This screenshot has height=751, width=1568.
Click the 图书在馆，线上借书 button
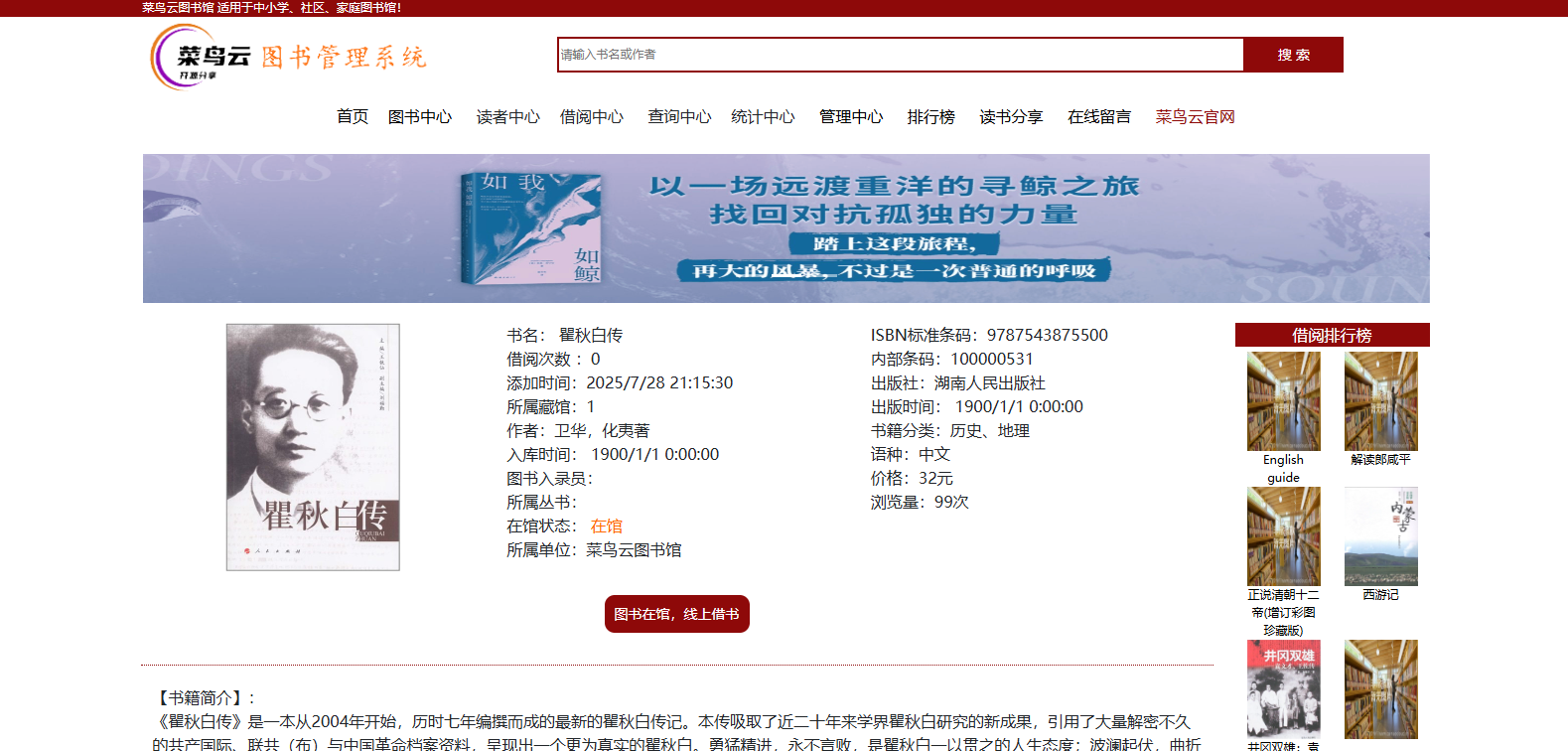[676, 614]
